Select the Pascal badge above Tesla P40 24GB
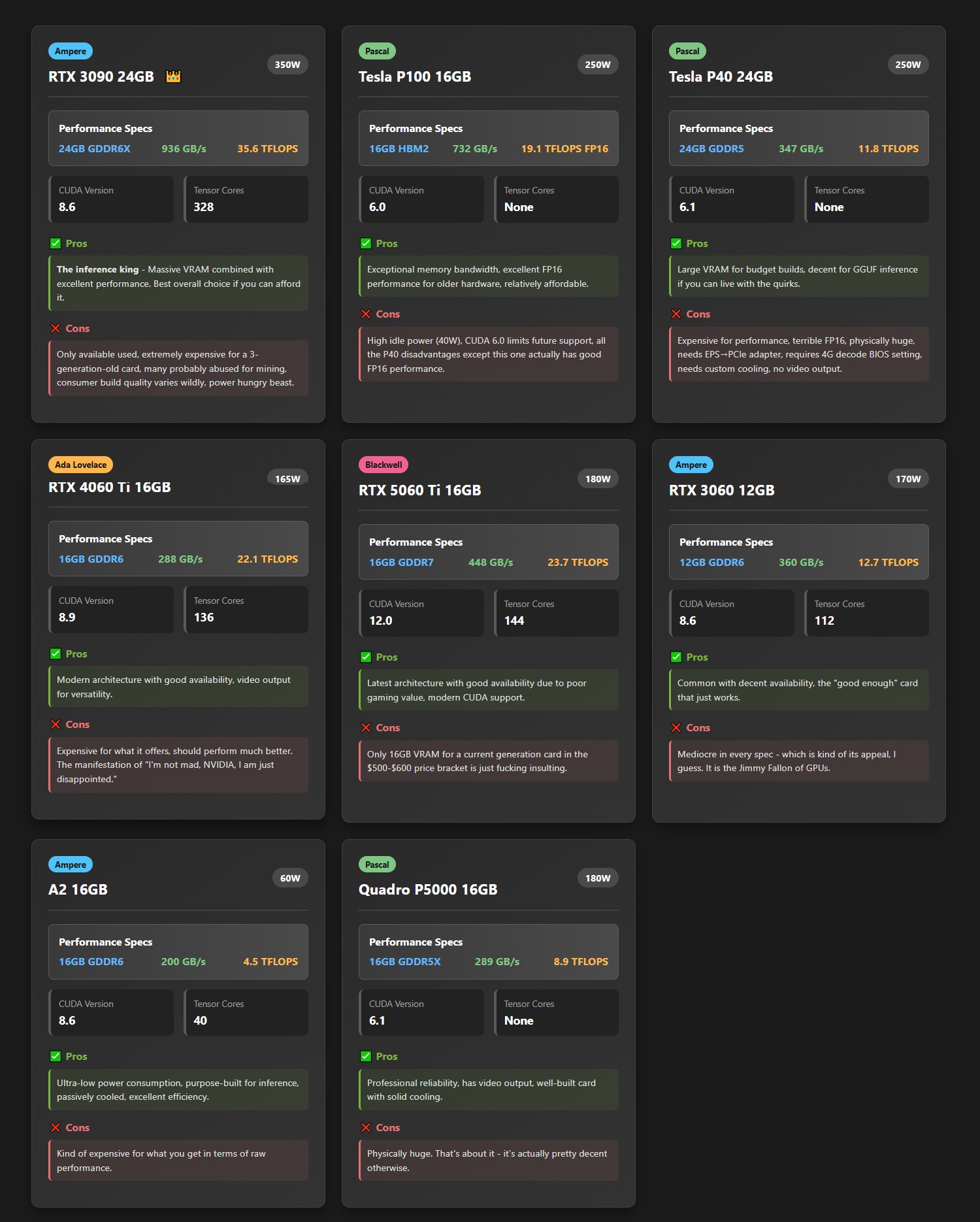The width and height of the screenshot is (980, 1222). point(687,51)
